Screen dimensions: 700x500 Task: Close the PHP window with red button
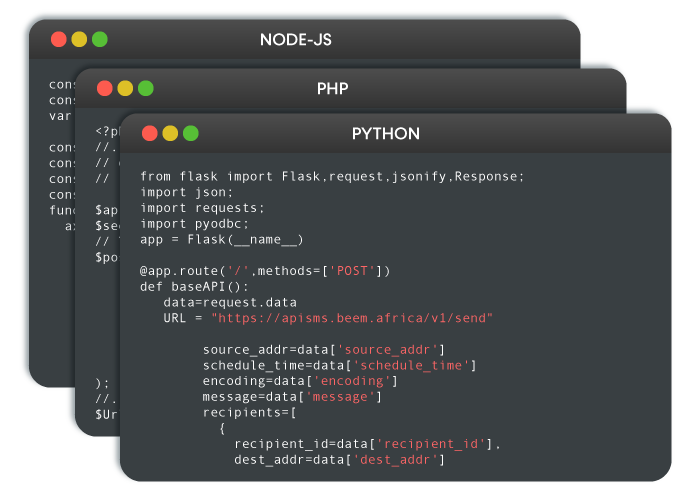(x=104, y=88)
